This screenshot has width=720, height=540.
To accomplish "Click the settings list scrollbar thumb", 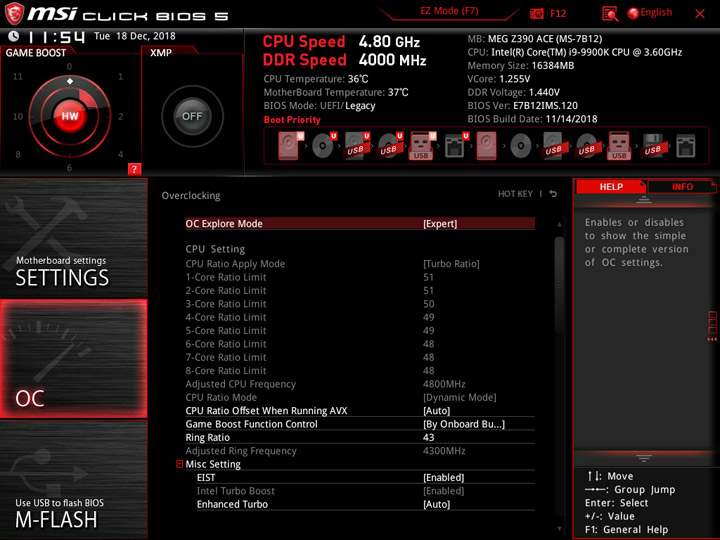I will (x=559, y=285).
